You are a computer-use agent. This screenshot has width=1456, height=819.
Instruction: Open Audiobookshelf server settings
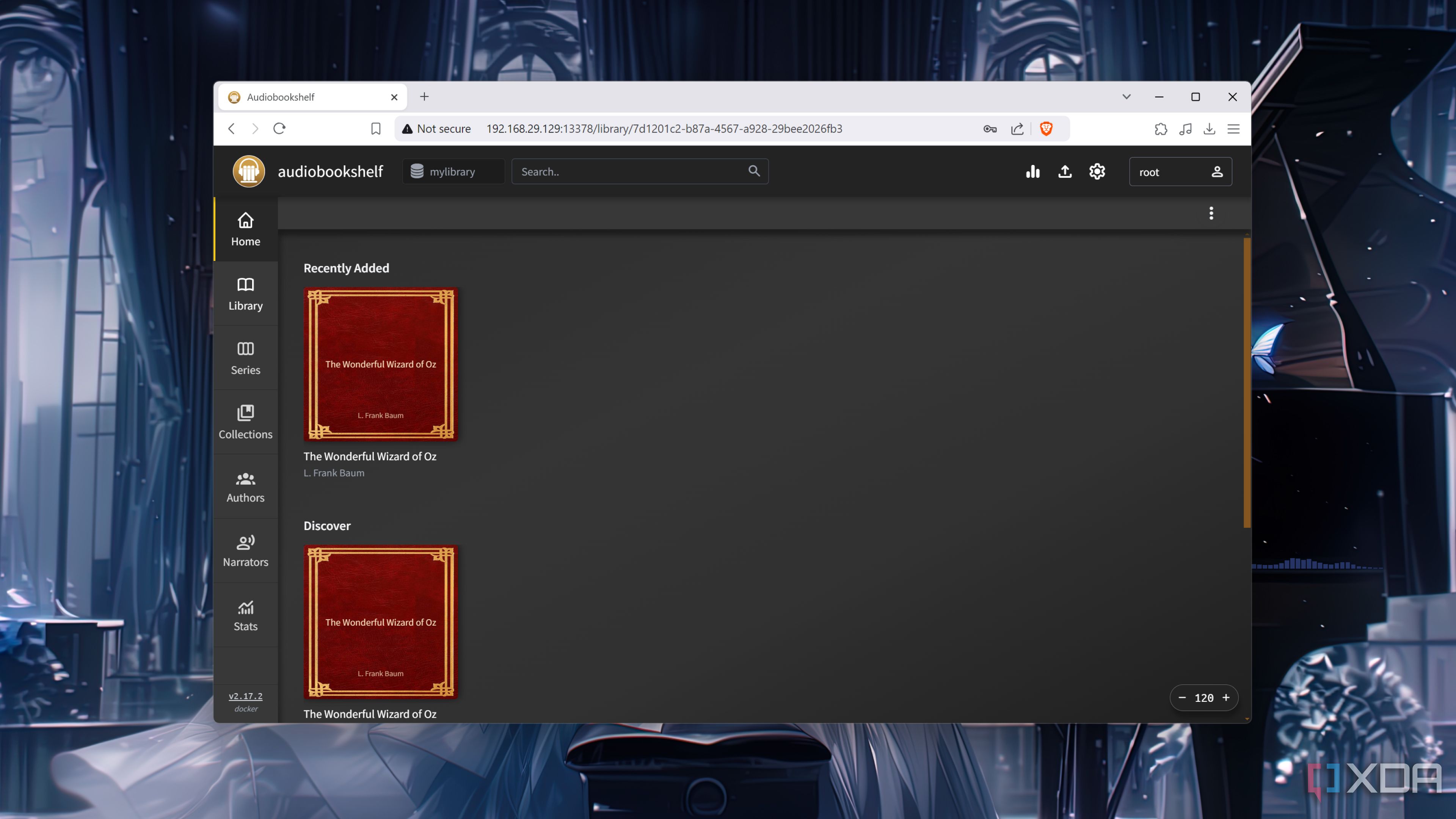point(1097,171)
